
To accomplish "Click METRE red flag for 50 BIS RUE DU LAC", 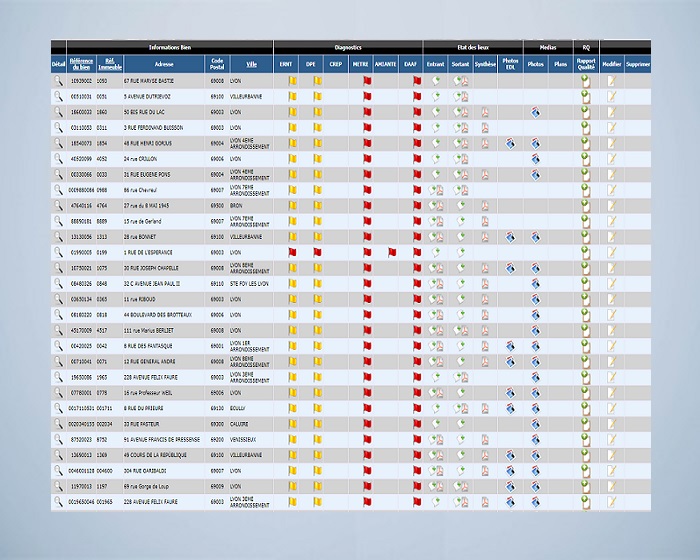I will 367,112.
